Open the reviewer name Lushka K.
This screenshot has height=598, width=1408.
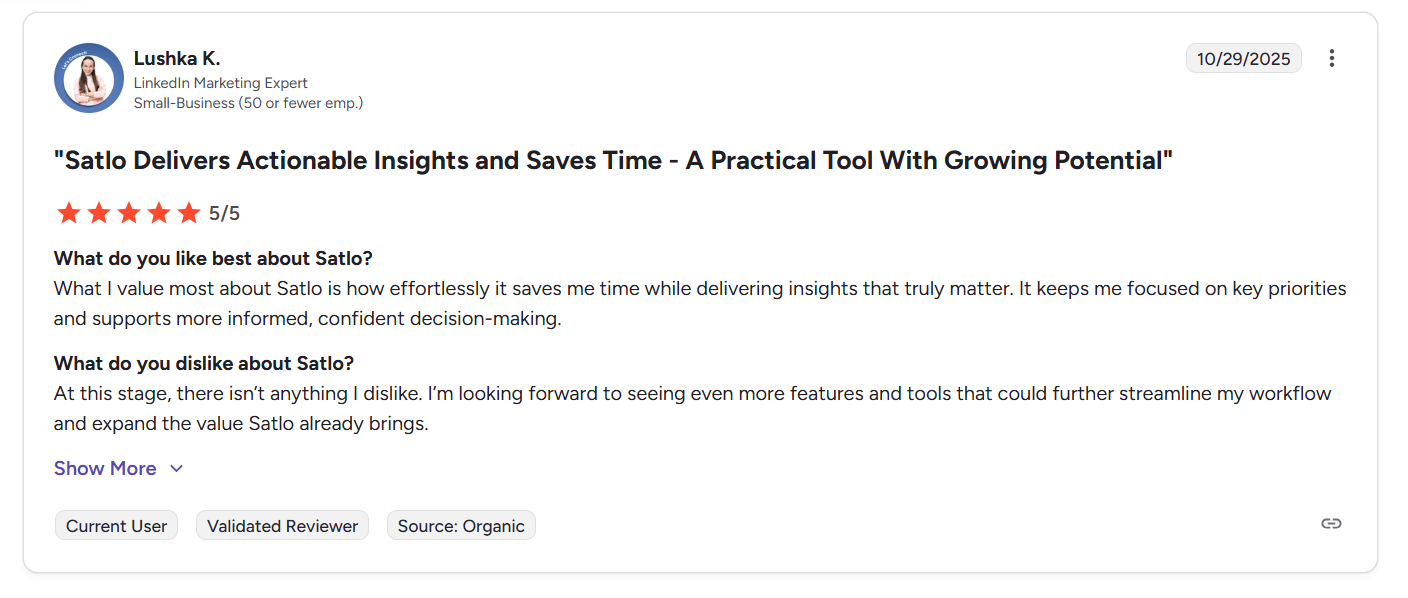(177, 58)
